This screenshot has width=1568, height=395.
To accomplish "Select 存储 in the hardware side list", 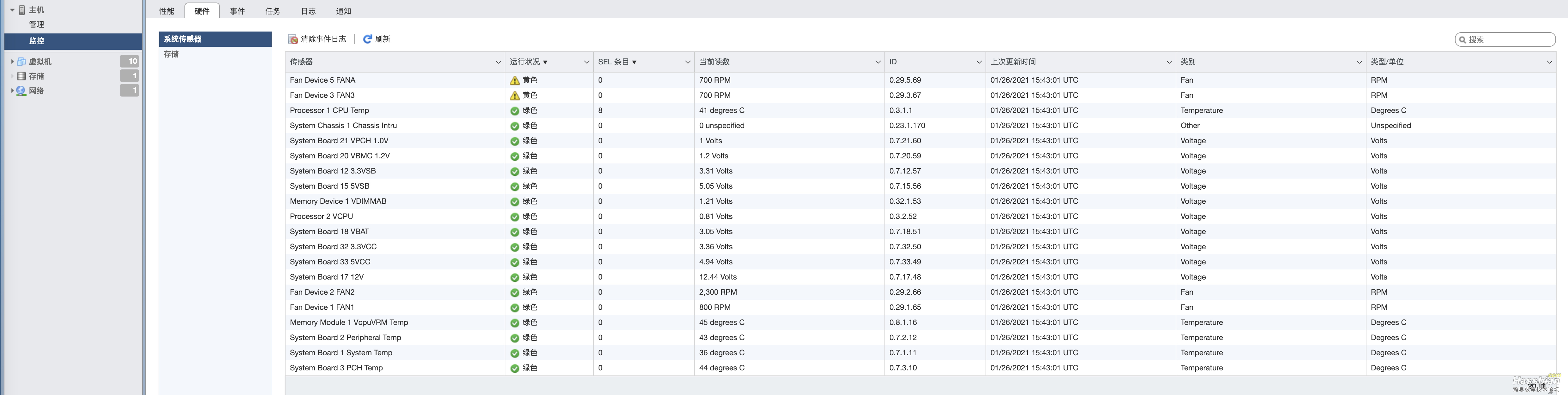I will click(215, 54).
